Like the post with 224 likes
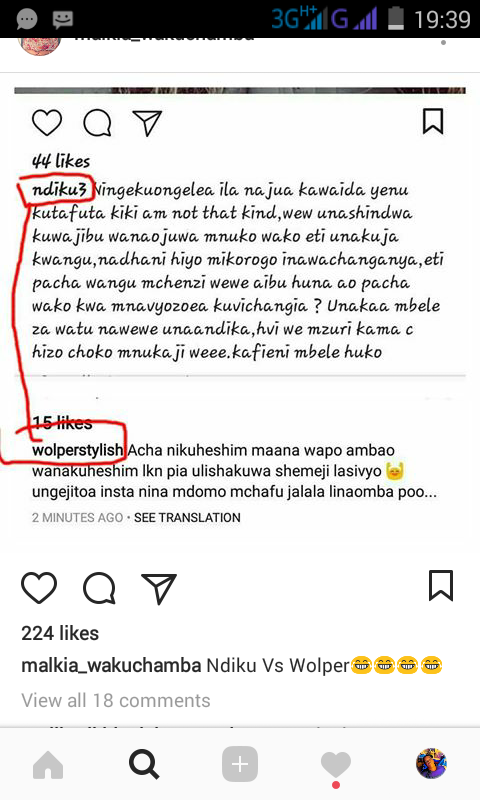Screen dimensions: 480x800 click(39, 587)
